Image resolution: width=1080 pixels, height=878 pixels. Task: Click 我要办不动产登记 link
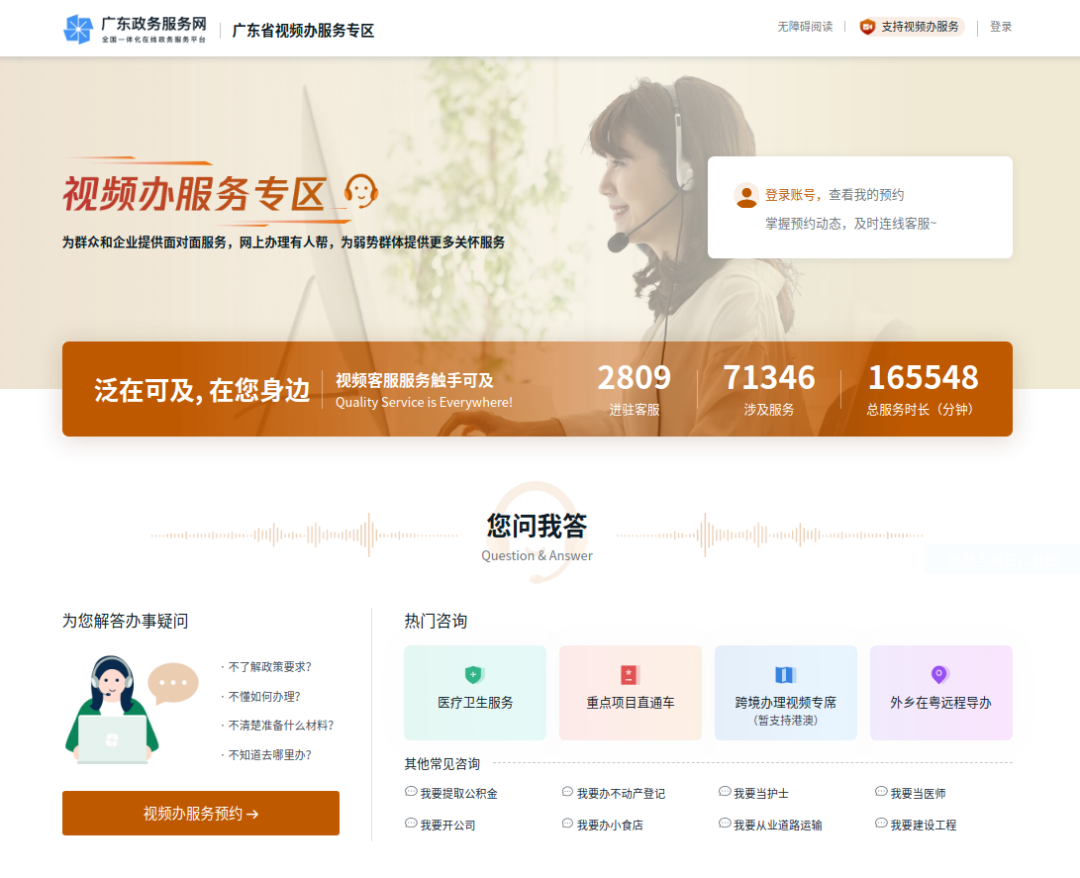pyautogui.click(x=620, y=793)
